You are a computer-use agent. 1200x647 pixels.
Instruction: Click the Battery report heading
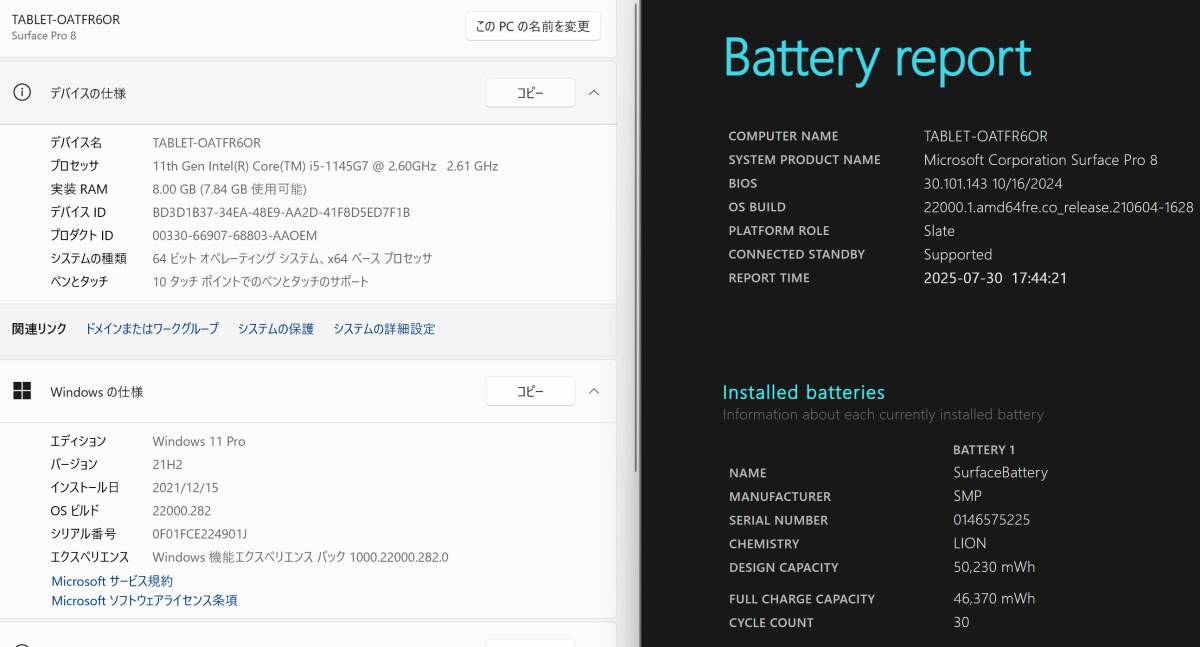(x=878, y=58)
